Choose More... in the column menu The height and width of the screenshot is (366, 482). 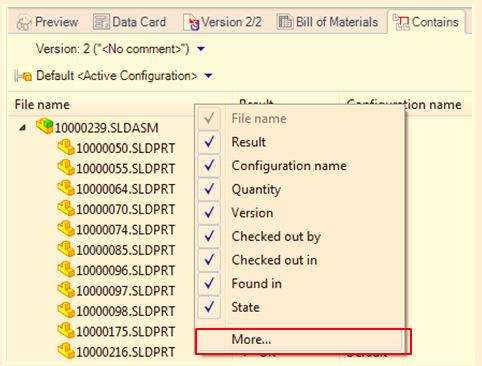303,341
